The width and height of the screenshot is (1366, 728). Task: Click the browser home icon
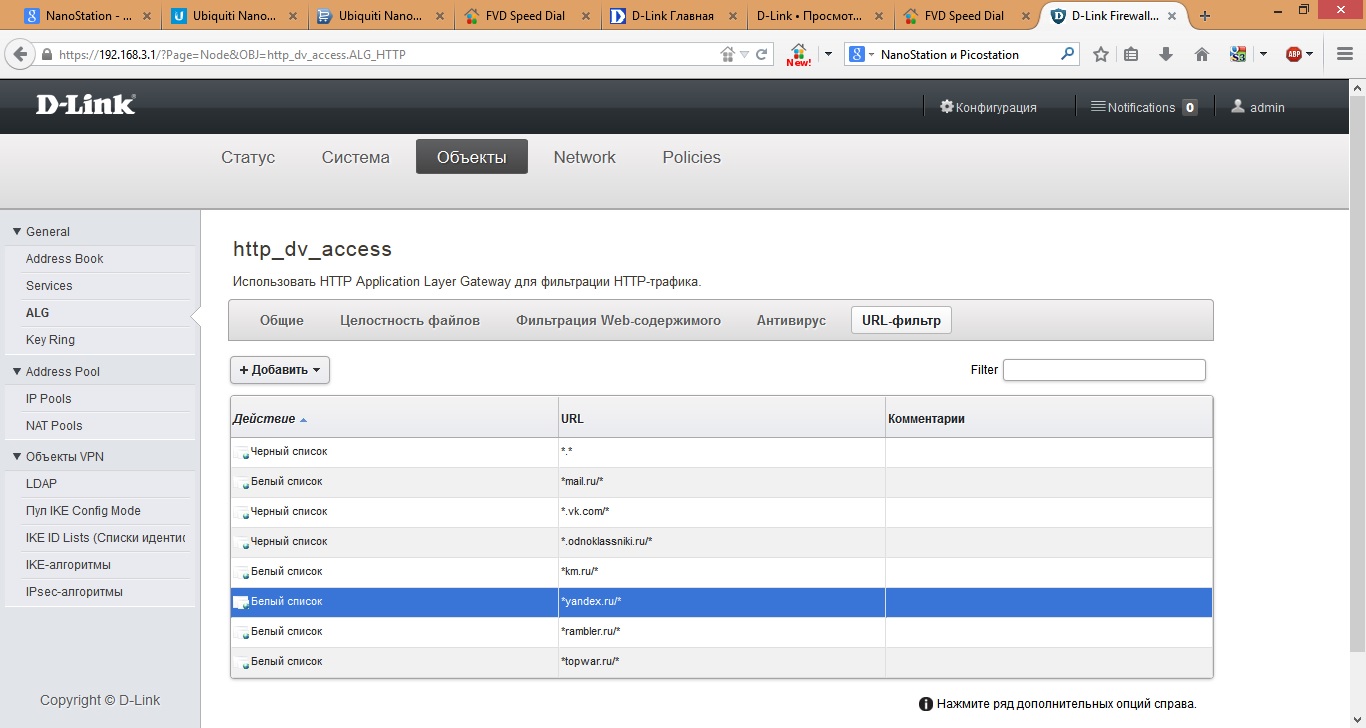click(x=1202, y=55)
